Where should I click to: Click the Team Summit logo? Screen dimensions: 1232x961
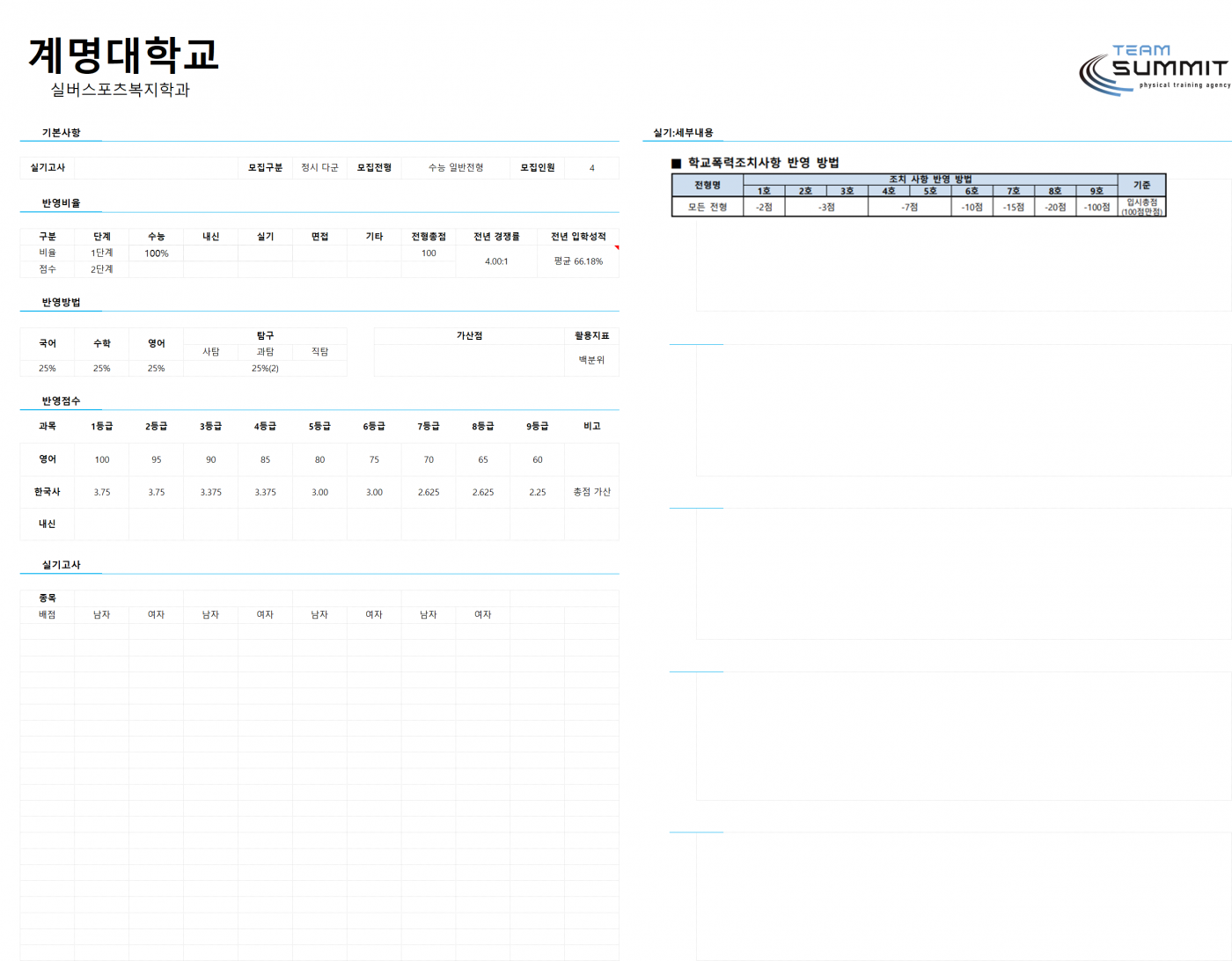coord(1155,69)
